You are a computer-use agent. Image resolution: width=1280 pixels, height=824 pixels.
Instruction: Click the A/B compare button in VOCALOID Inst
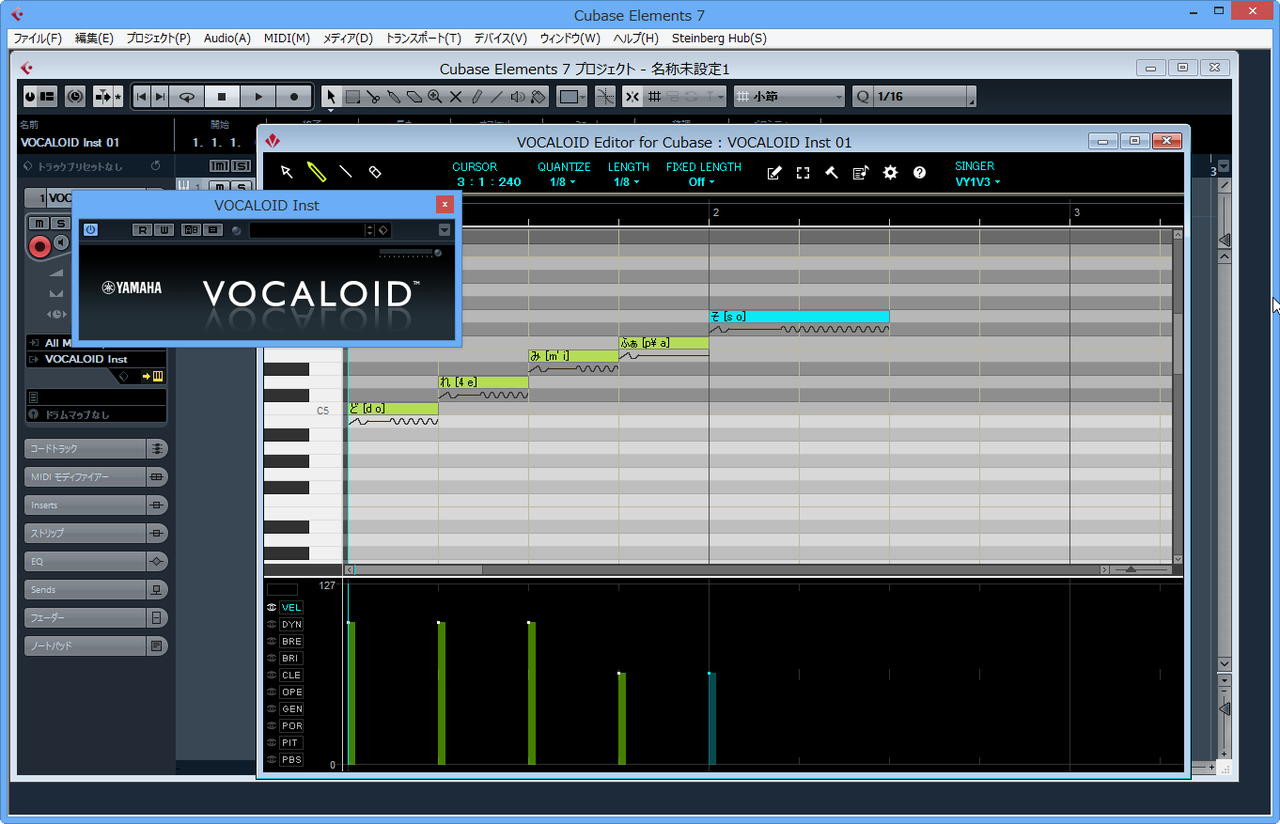pos(191,230)
